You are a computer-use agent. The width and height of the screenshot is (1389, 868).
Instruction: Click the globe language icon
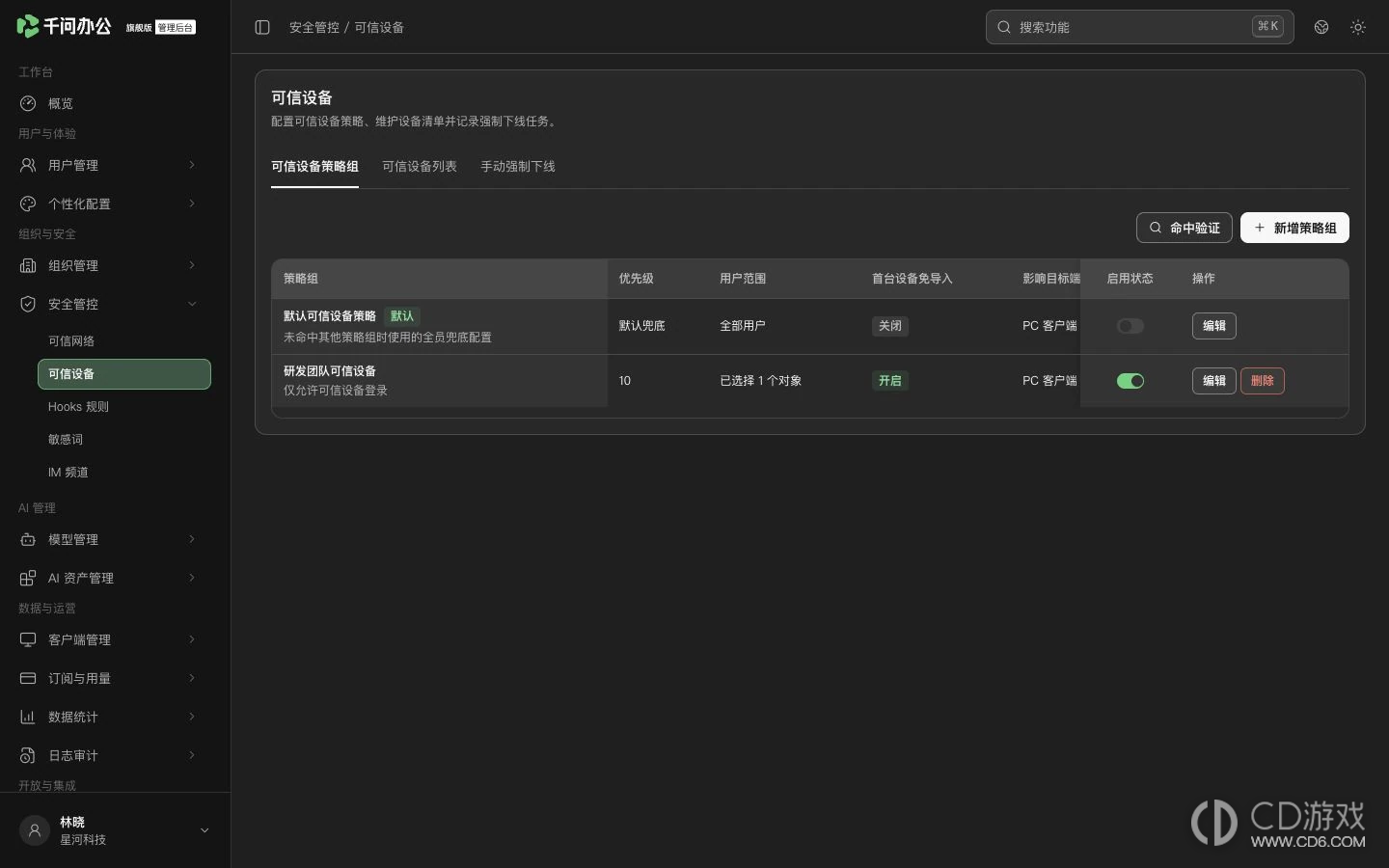click(x=1321, y=27)
